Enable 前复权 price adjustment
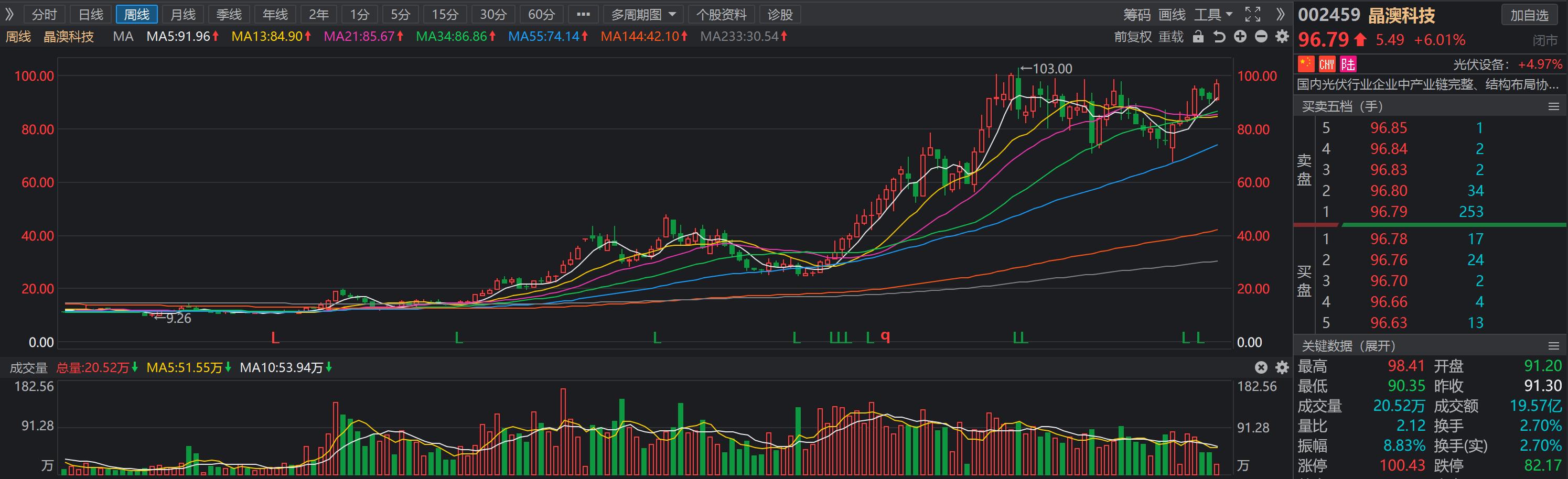Screen dimensions: 1568x479 pyautogui.click(x=1133, y=37)
